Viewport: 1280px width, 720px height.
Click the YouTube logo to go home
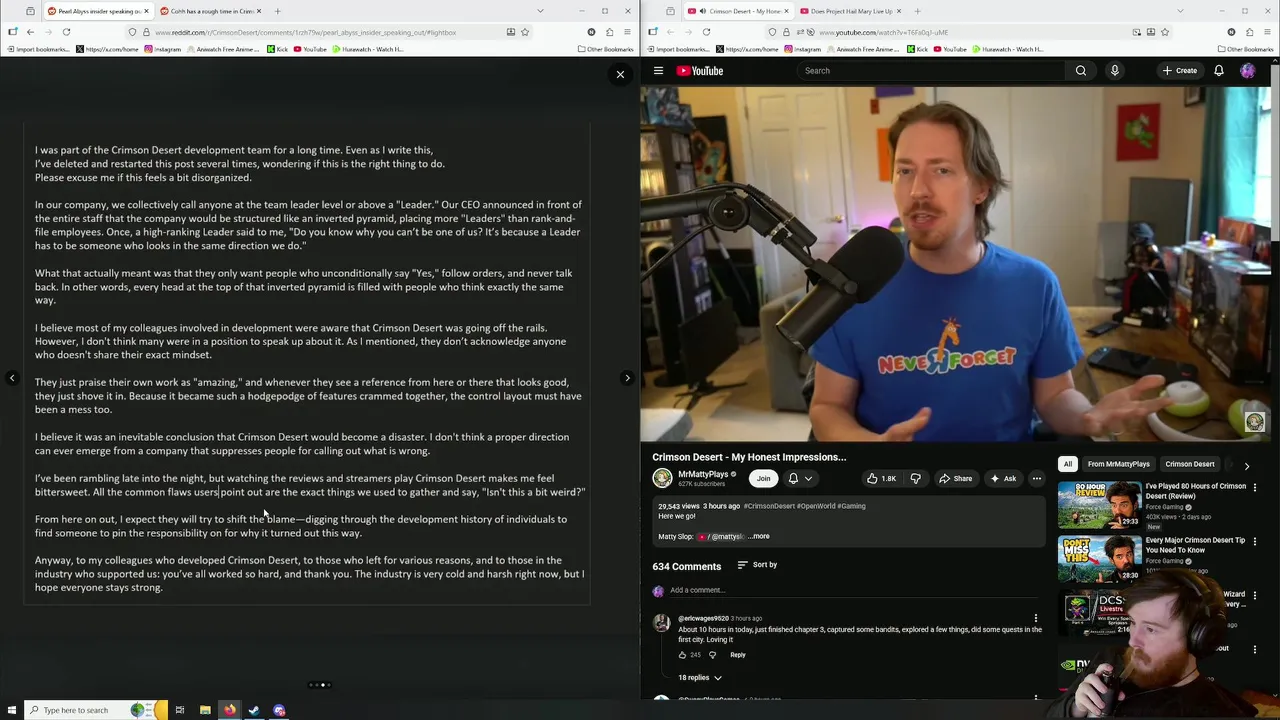699,71
